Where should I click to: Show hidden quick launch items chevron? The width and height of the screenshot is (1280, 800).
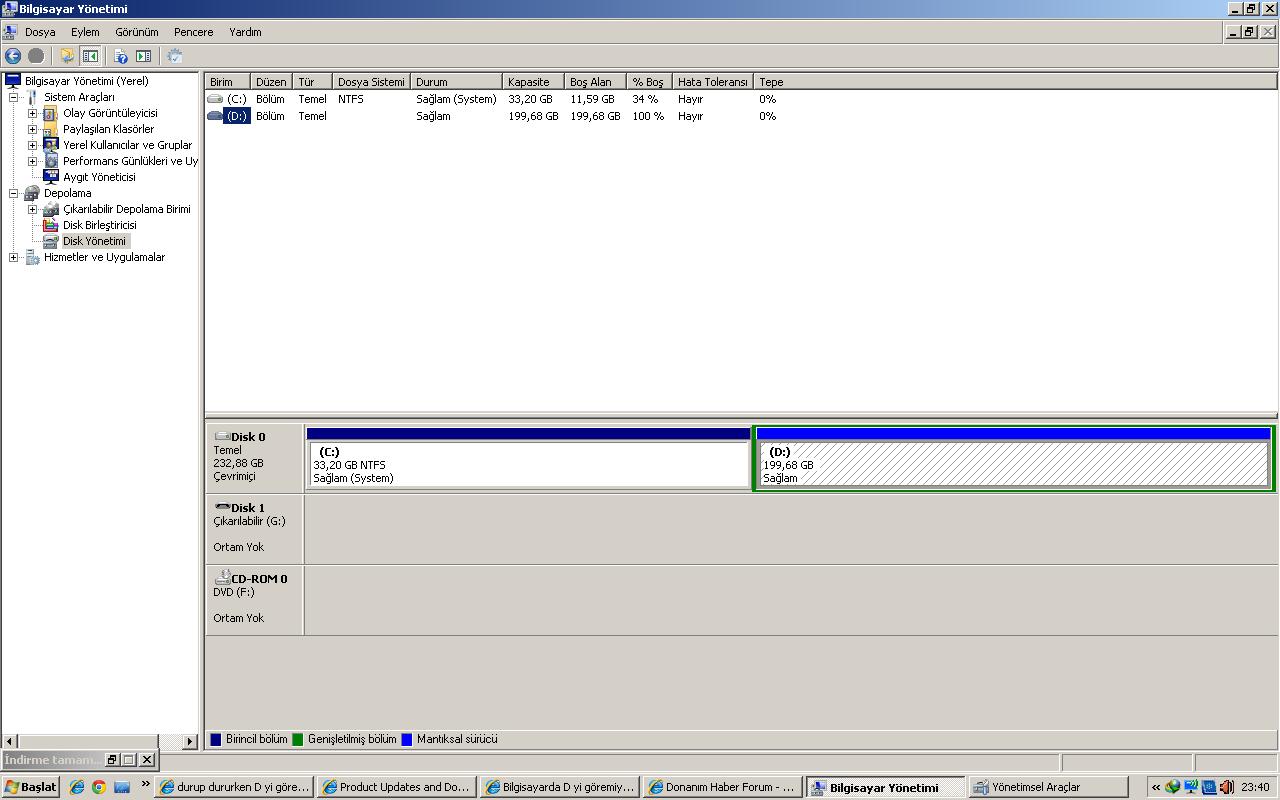point(145,785)
